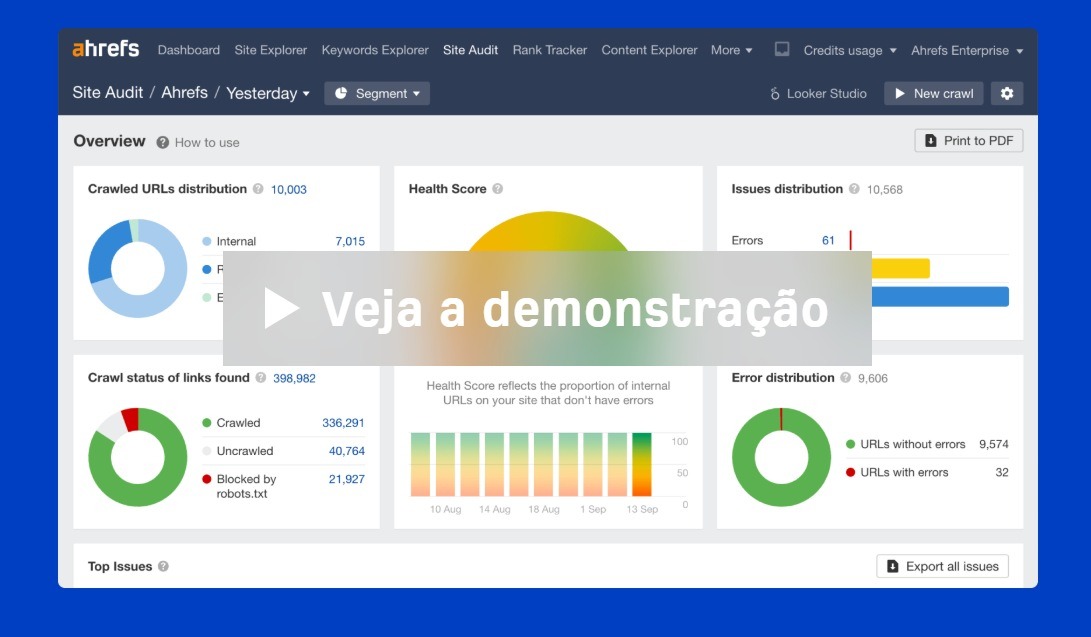This screenshot has height=637, width=1091.
Task: Open the Yesterday crawl date dropdown
Action: 268,93
